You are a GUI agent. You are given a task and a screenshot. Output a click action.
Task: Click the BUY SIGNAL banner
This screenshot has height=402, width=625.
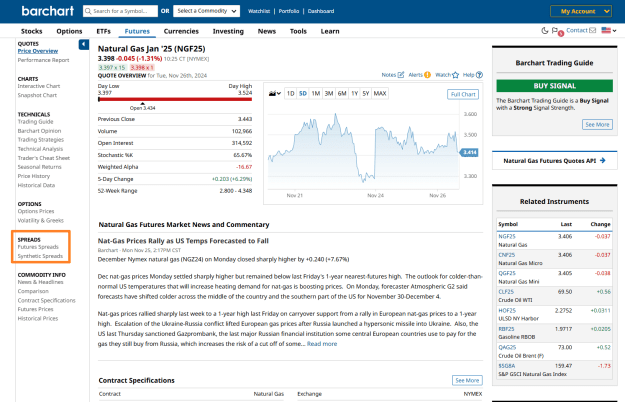coord(554,86)
